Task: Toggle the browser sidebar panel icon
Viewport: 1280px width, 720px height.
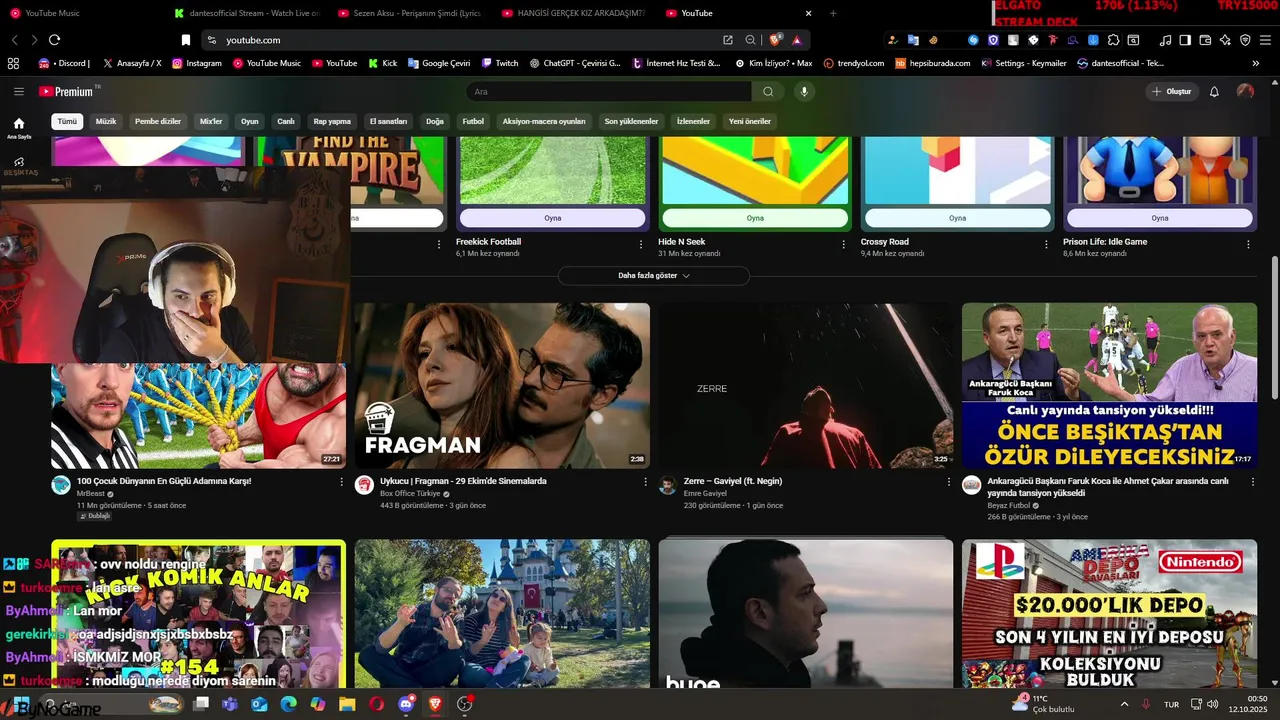Action: coord(1185,40)
